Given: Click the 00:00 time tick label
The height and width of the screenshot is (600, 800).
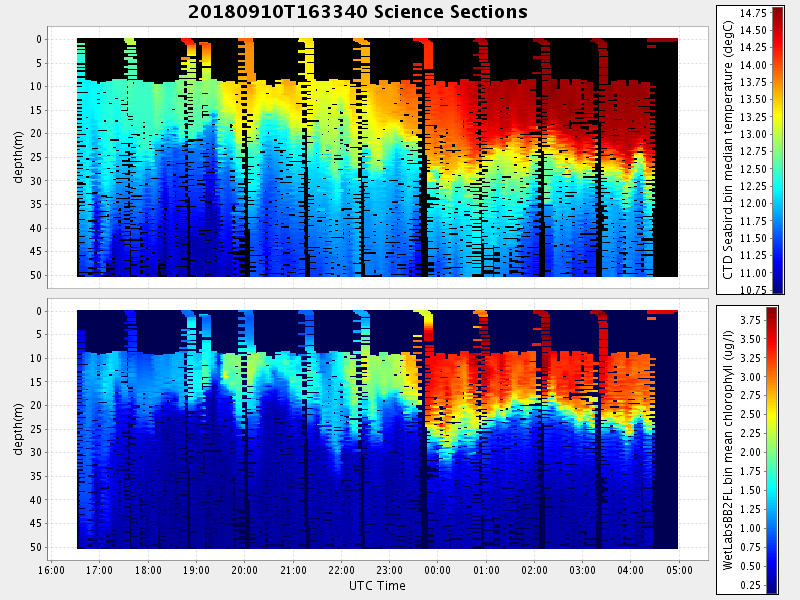Looking at the screenshot, I should [438, 569].
